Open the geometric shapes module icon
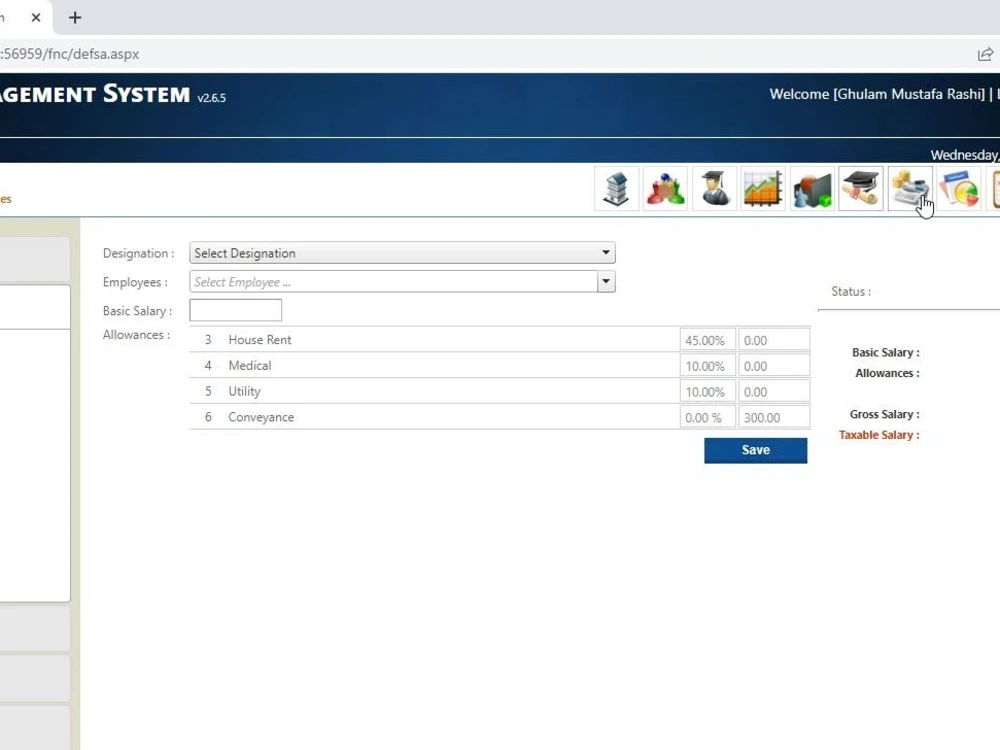1000x750 pixels. pos(812,189)
